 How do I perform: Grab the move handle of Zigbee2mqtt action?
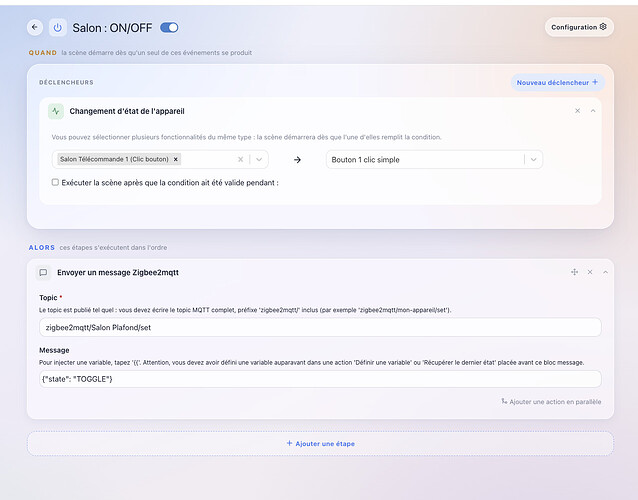(x=575, y=272)
